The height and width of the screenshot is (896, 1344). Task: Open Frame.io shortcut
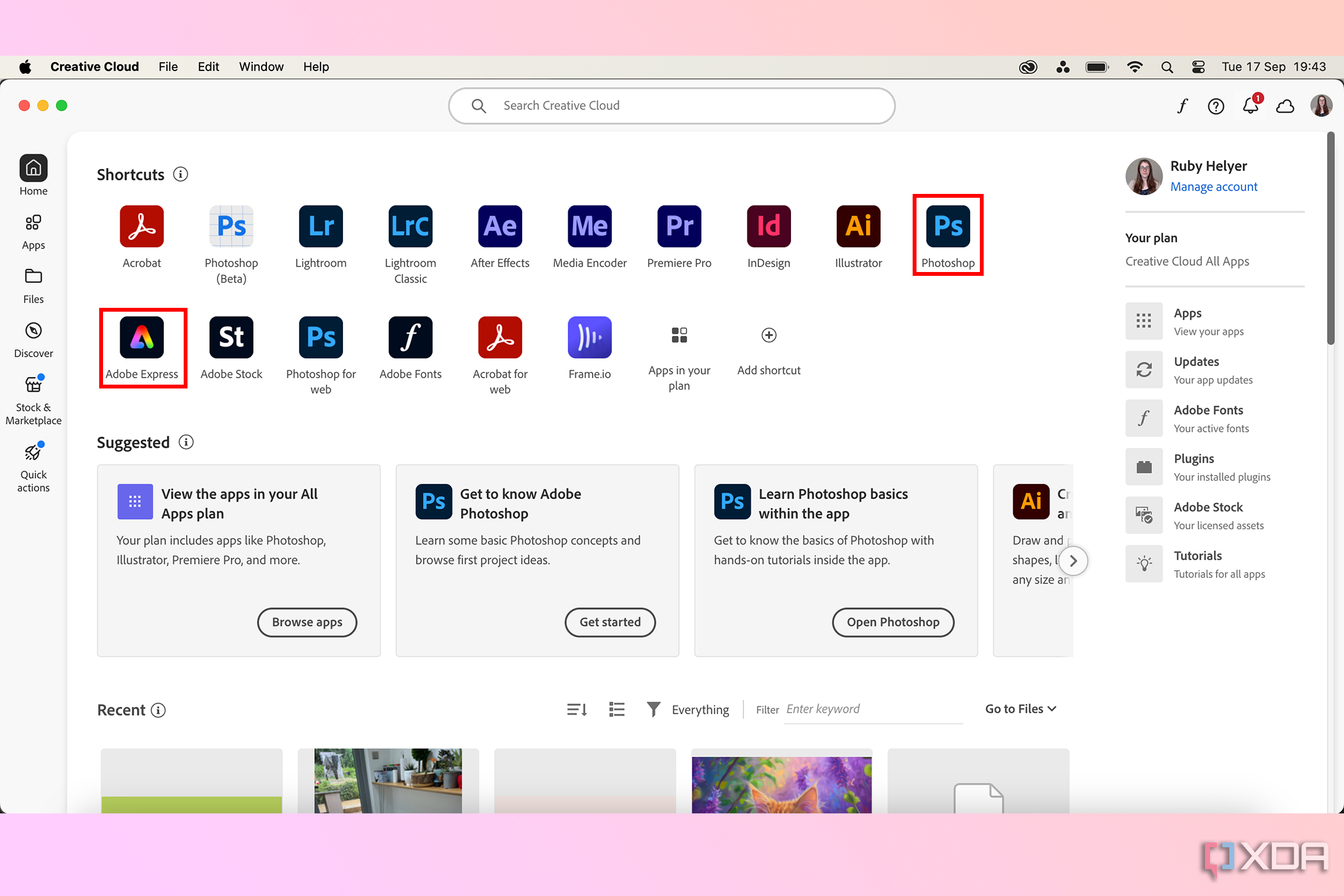[x=589, y=337]
